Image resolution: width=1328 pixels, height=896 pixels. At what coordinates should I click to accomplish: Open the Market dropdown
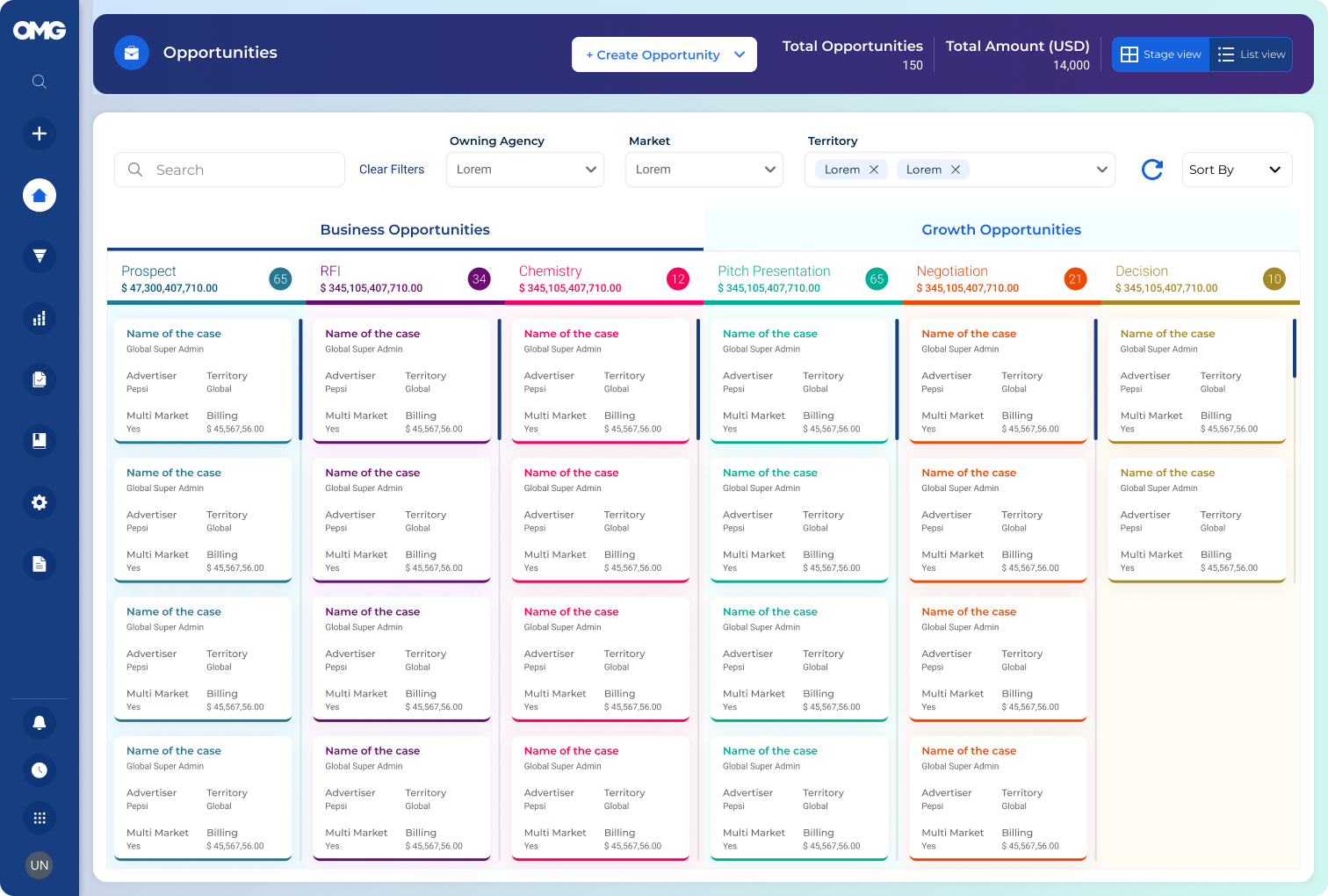click(x=704, y=170)
